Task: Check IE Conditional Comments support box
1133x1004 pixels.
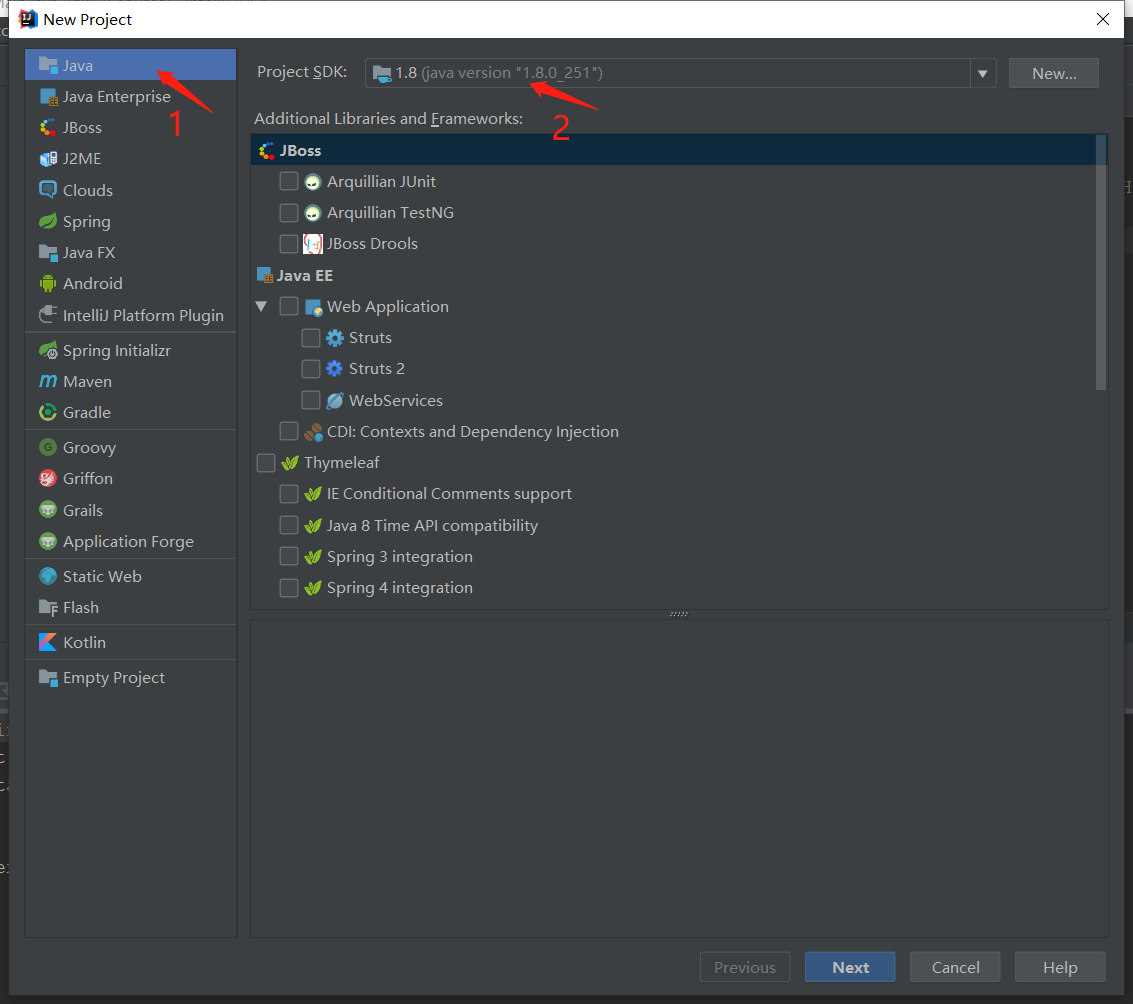Action: (289, 494)
